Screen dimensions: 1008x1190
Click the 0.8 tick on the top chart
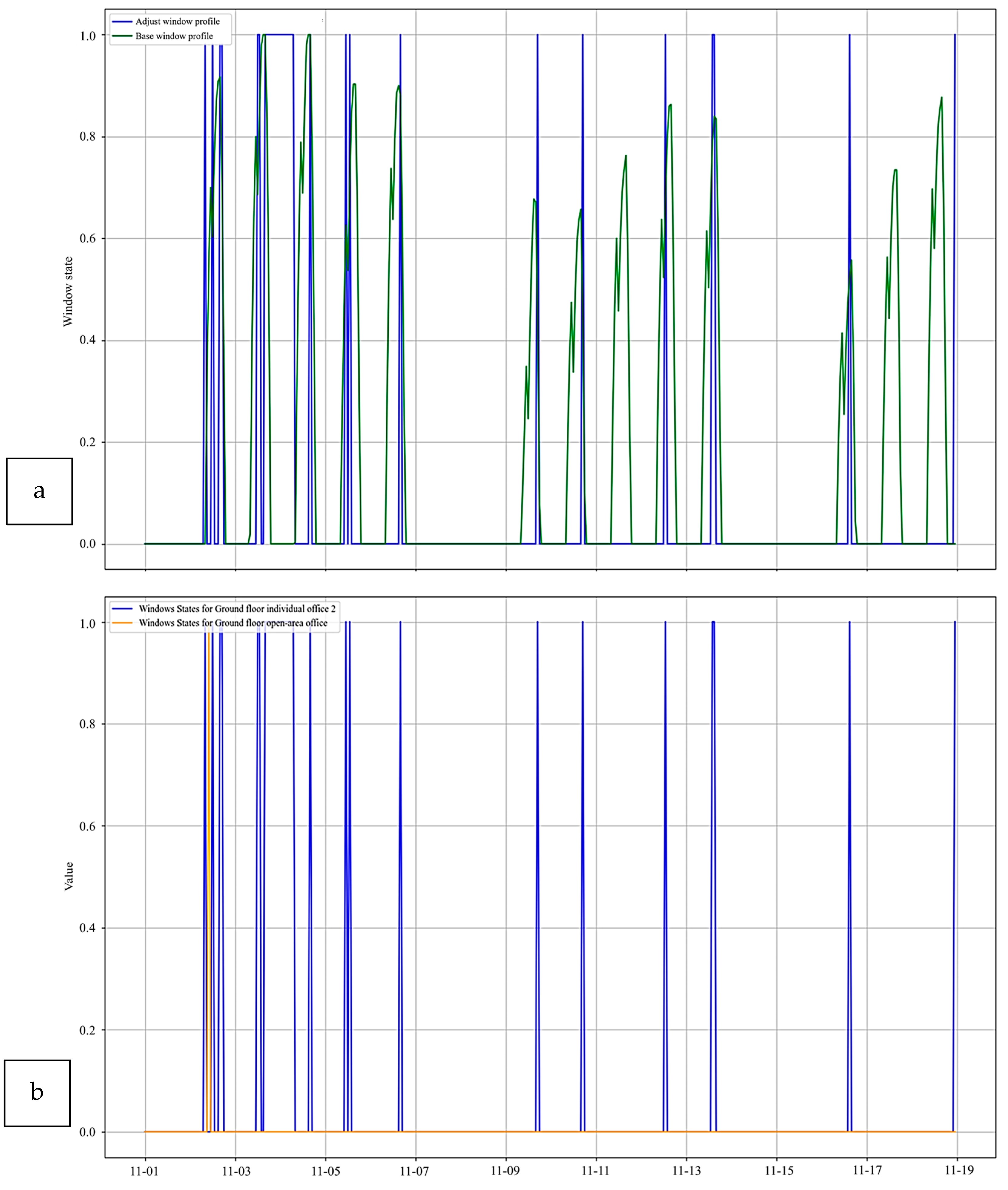(x=87, y=137)
